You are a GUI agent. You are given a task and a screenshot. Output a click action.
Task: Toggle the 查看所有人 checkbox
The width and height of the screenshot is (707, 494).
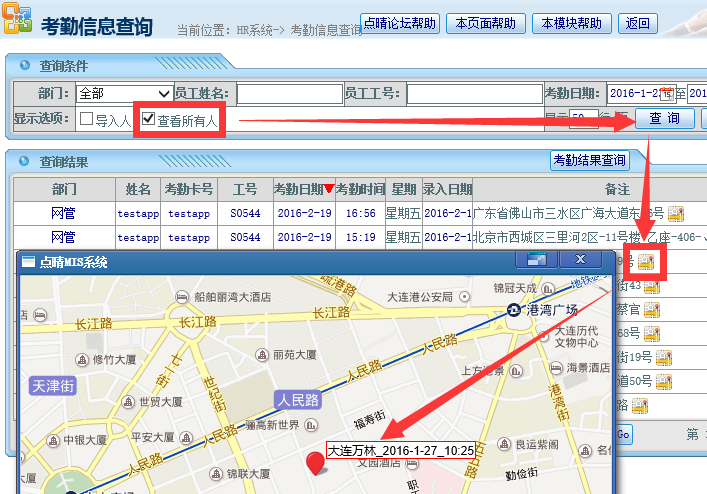coord(148,119)
